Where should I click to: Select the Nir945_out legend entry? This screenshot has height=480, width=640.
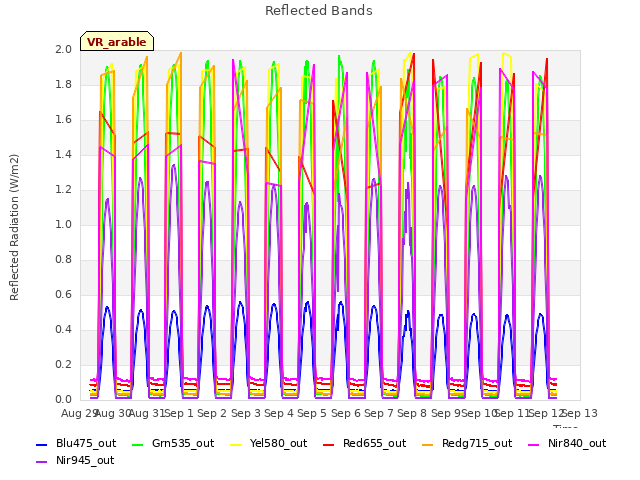tap(75, 460)
